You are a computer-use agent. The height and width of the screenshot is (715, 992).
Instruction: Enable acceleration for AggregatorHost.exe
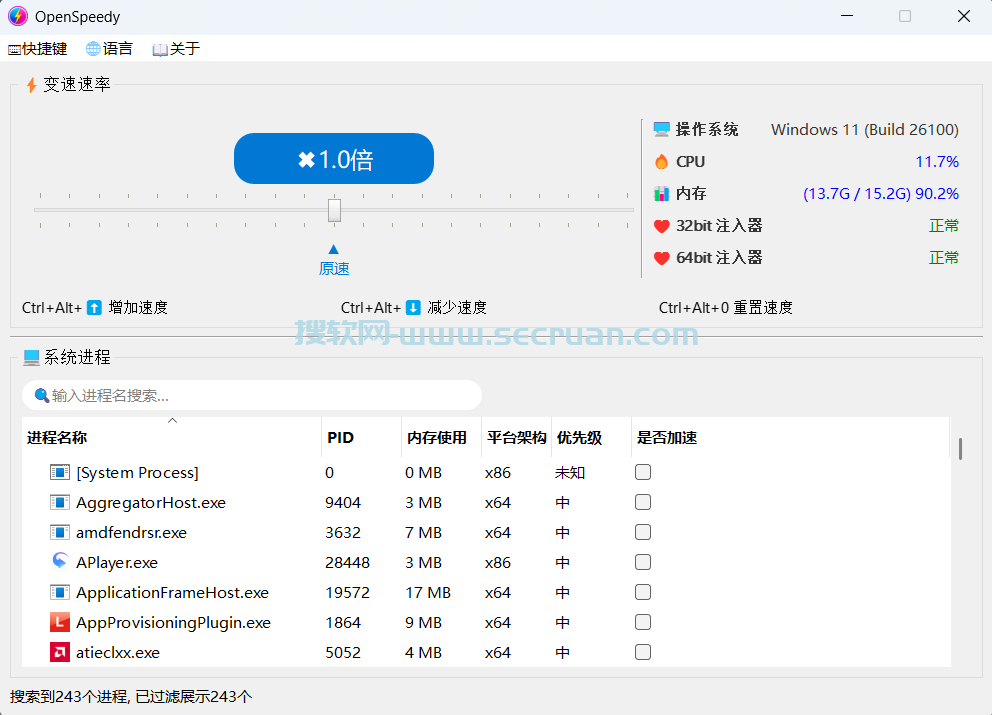643,502
